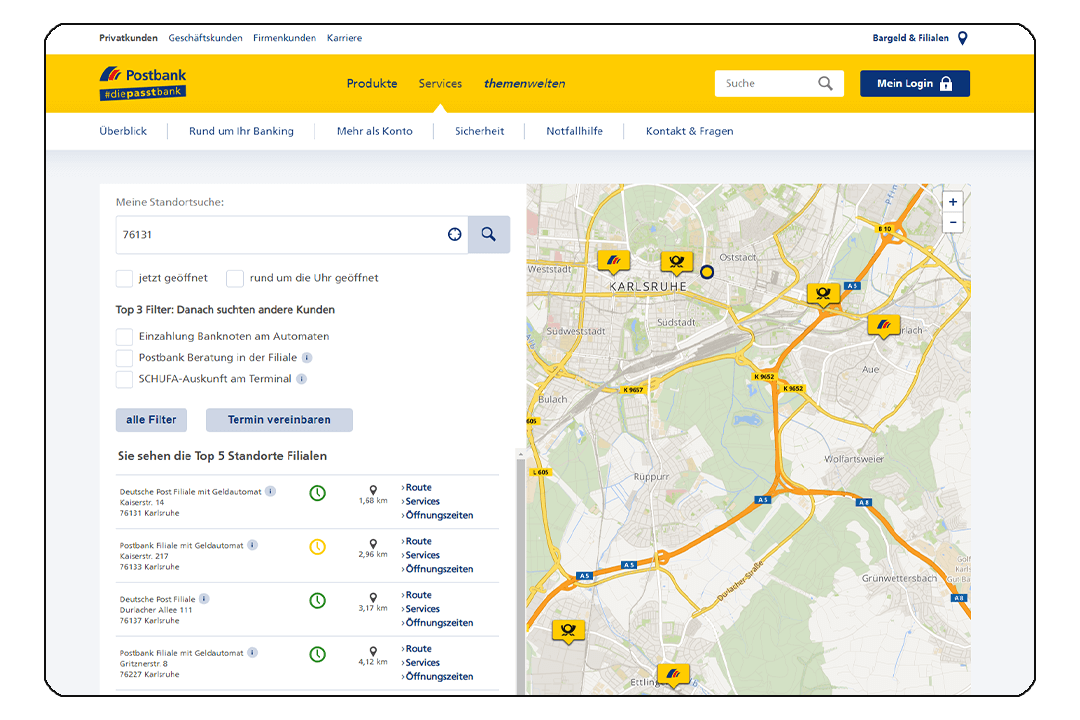1080x720 pixels.
Task: Click the magnifier icon in the Suche field
Action: (825, 83)
